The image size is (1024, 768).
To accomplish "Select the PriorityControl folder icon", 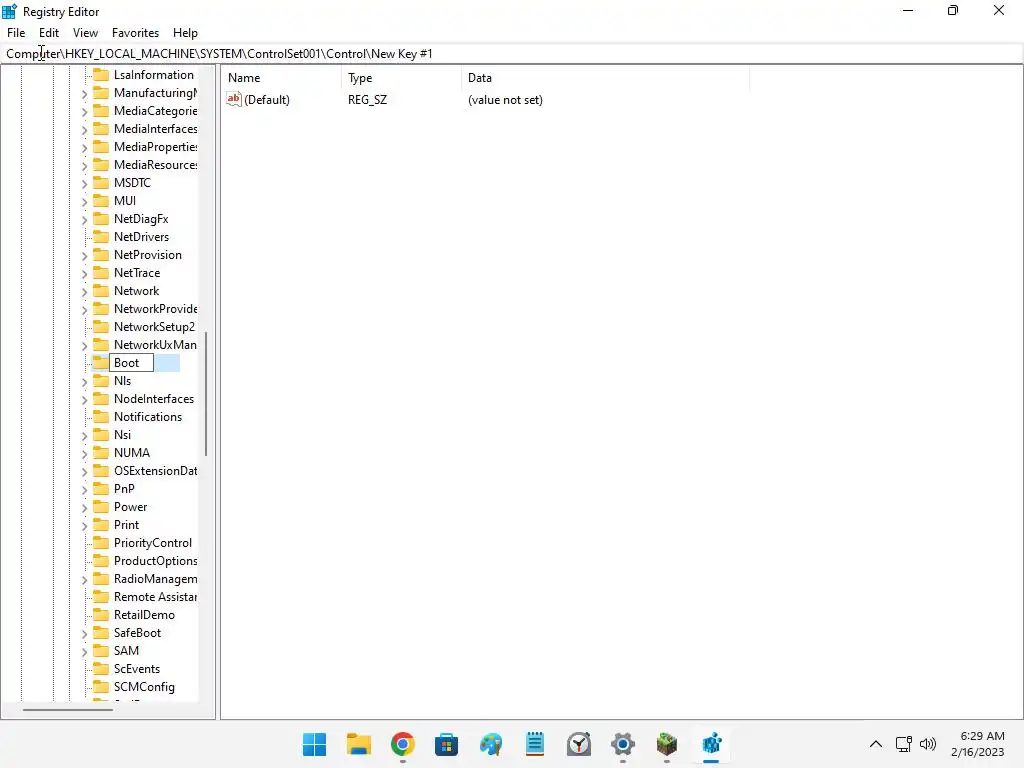I will pyautogui.click(x=101, y=543).
